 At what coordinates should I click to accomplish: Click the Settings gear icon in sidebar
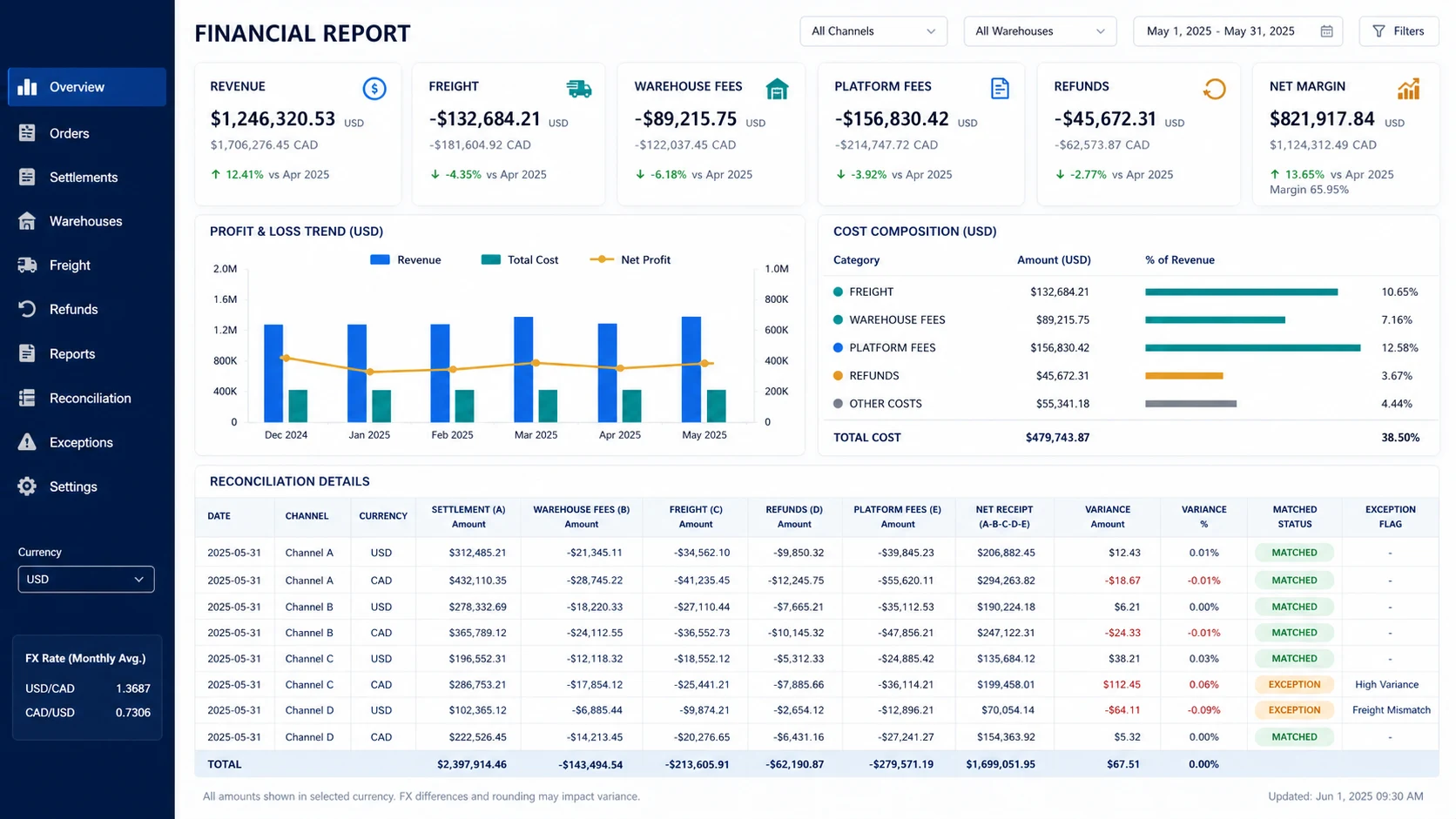coord(27,487)
